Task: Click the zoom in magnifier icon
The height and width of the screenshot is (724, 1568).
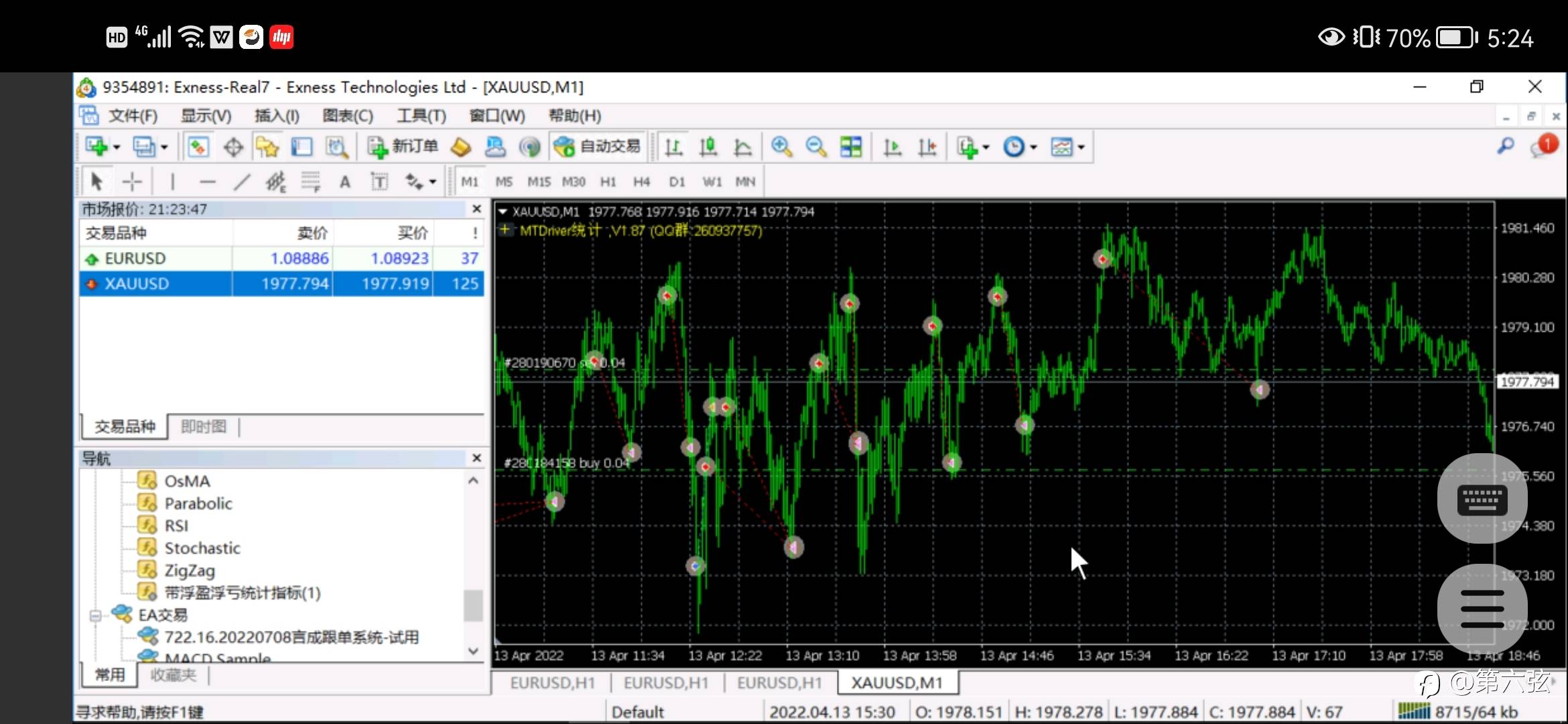Action: coord(781,147)
